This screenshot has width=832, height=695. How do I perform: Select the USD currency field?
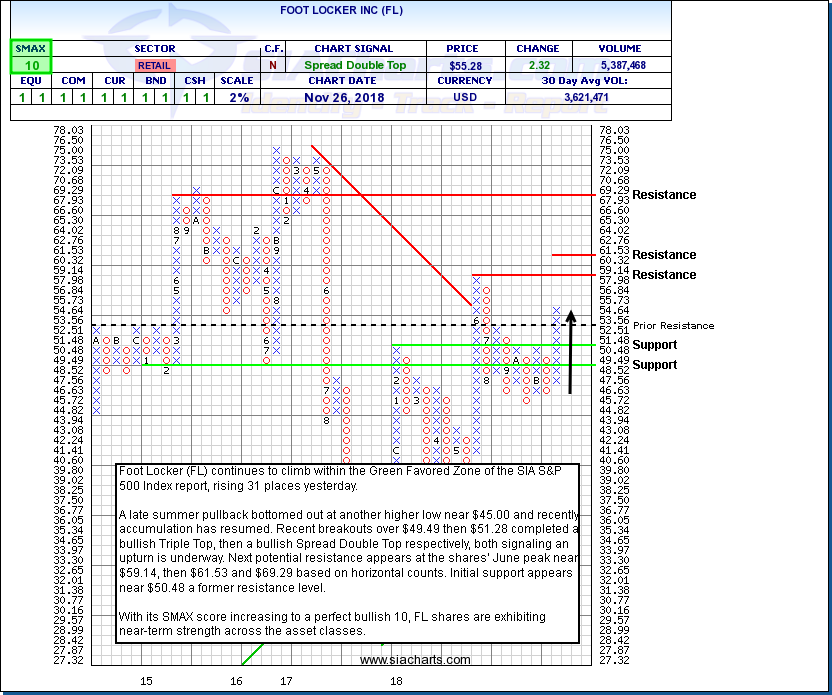466,98
